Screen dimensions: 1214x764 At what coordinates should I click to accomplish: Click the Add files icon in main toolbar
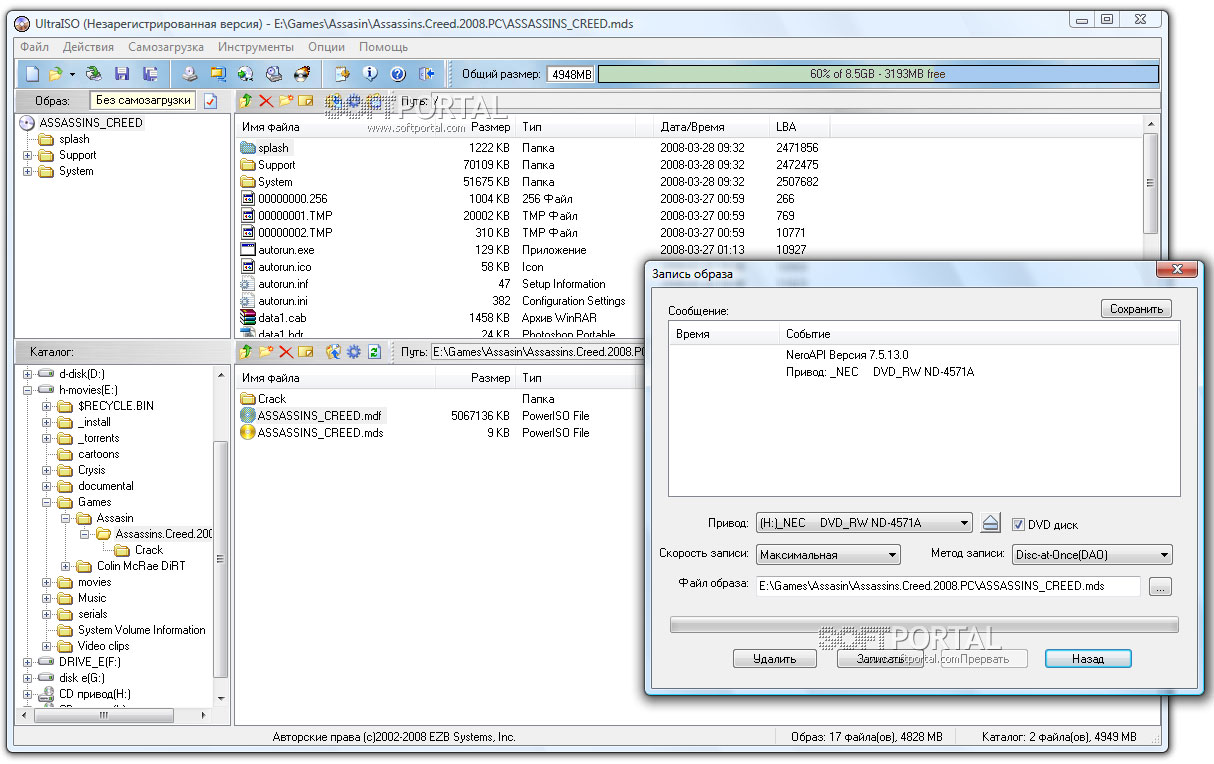coord(342,74)
